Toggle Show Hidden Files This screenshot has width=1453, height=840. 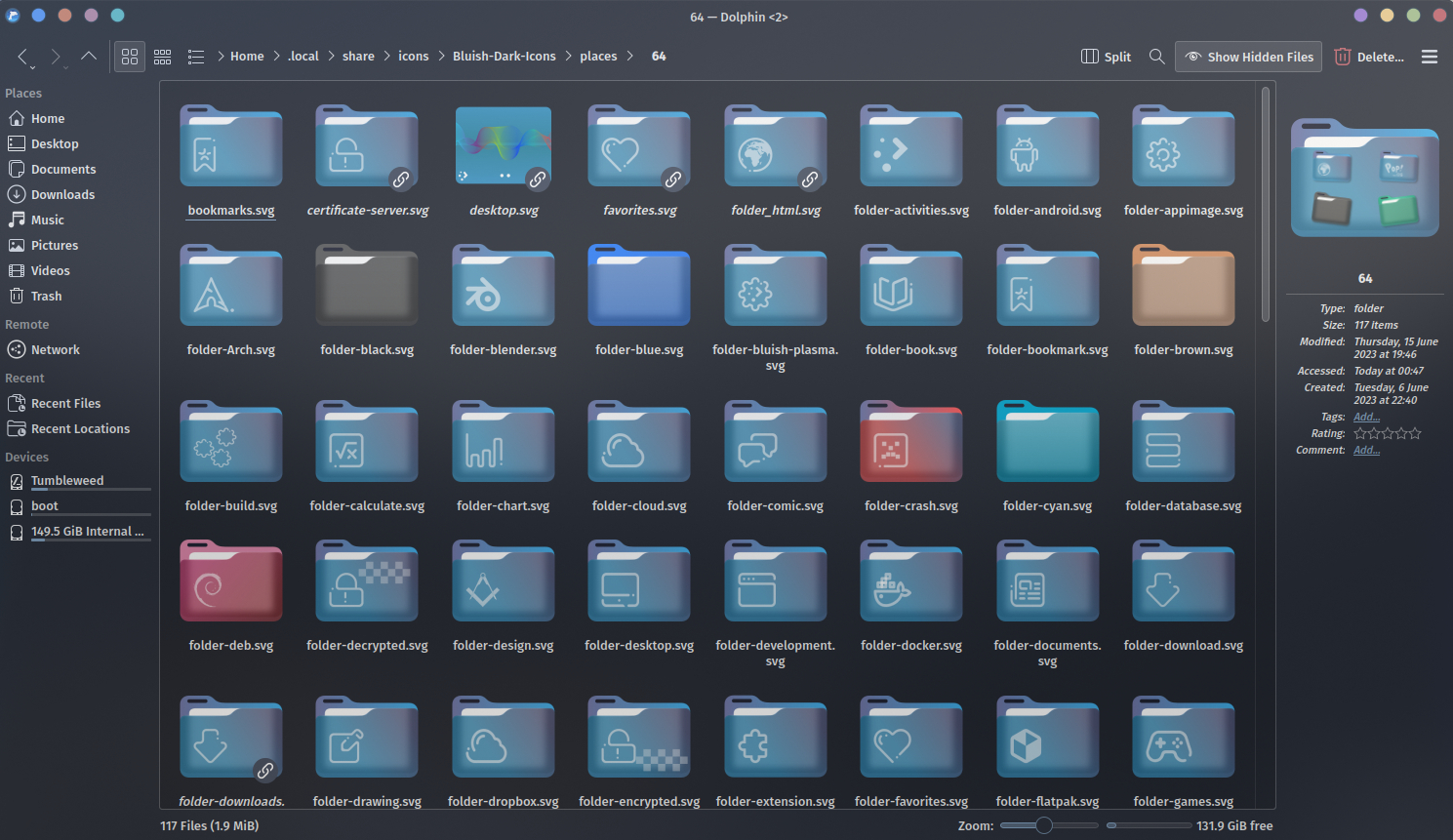pyautogui.click(x=1248, y=56)
